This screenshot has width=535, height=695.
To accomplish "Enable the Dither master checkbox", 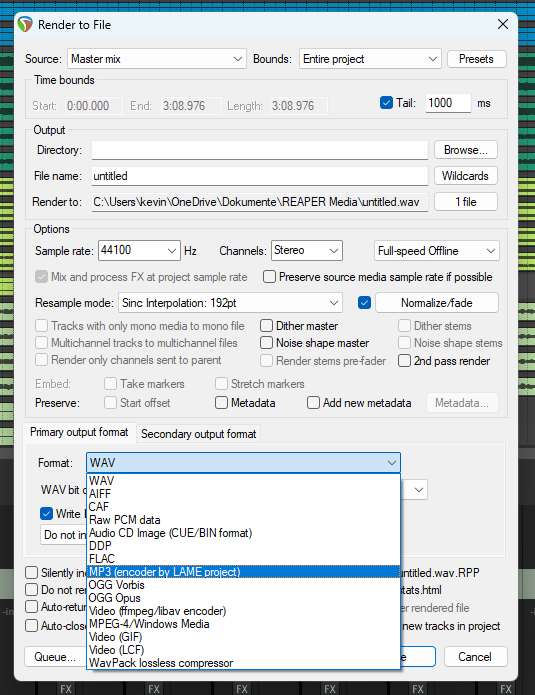I will 266,326.
